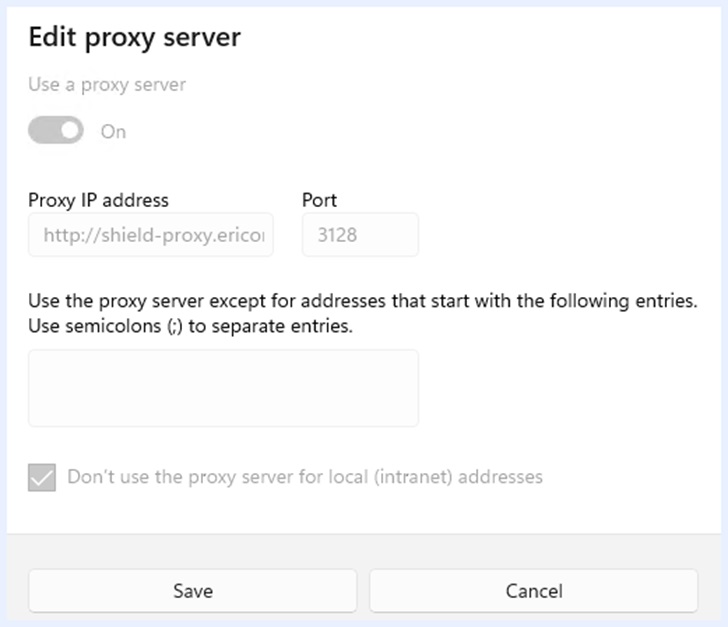This screenshot has height=627, width=728.
Task: Click the exceptions instruction text starting "Use the proxy server except"
Action: pyautogui.click(x=362, y=301)
